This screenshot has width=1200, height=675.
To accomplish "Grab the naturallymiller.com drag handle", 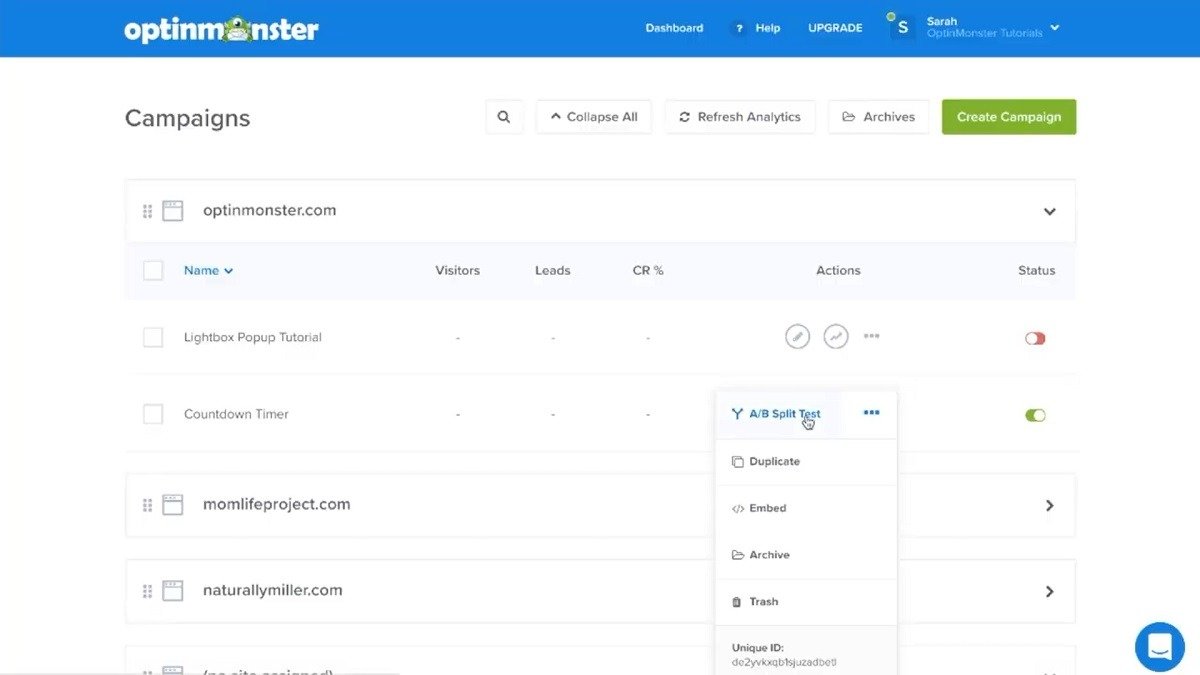I will coord(147,591).
